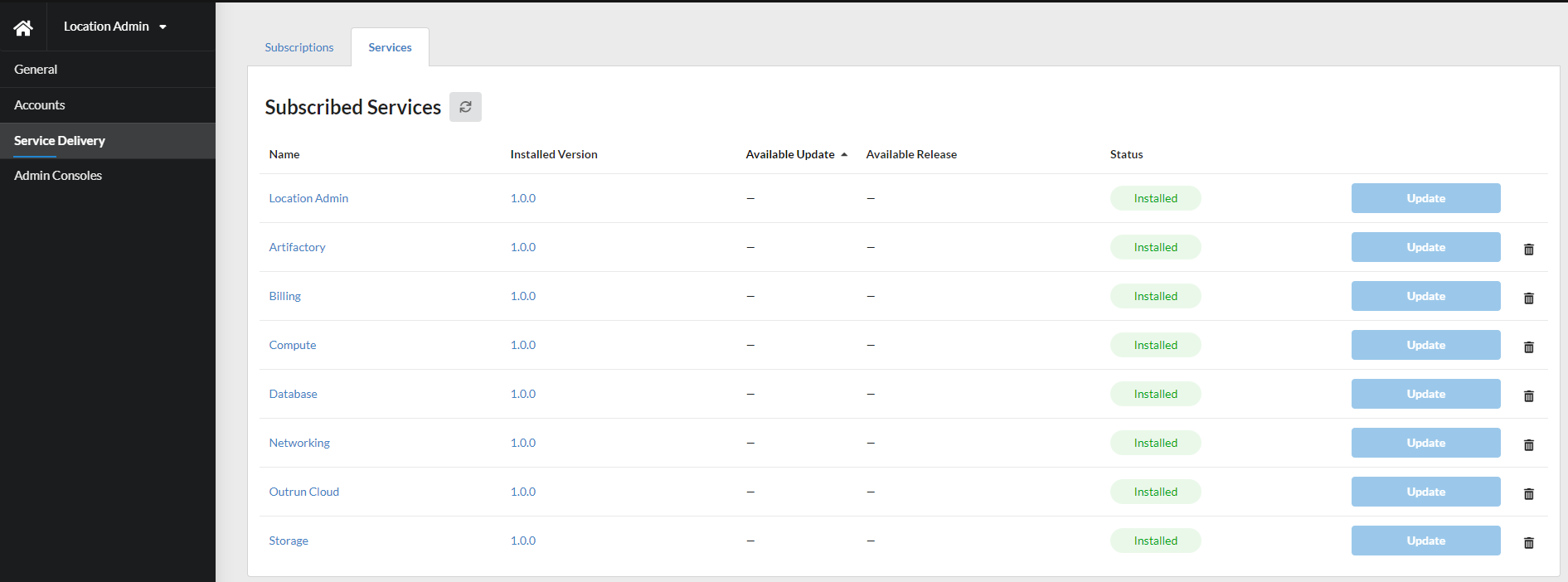Go to Admin Consoles in sidebar

click(58, 176)
